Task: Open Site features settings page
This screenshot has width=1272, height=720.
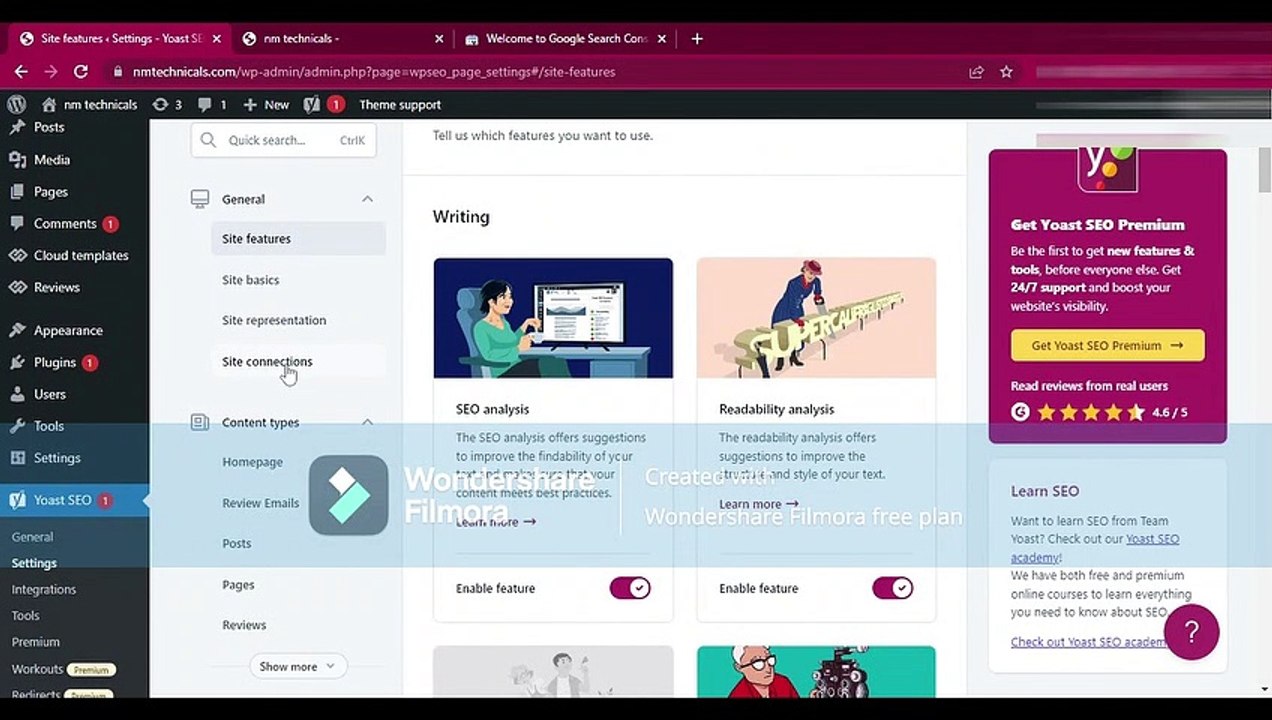Action: pyautogui.click(x=298, y=239)
